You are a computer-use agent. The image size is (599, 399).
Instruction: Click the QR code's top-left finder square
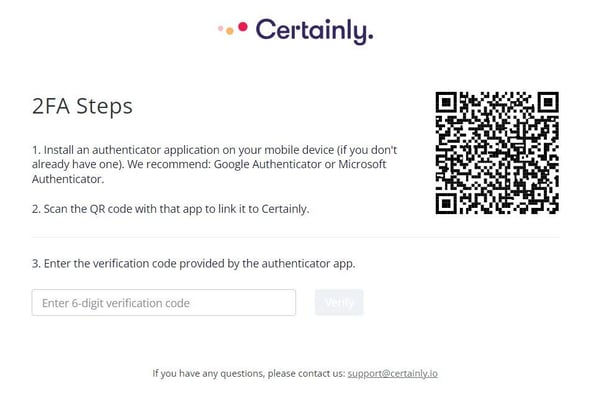click(x=446, y=102)
